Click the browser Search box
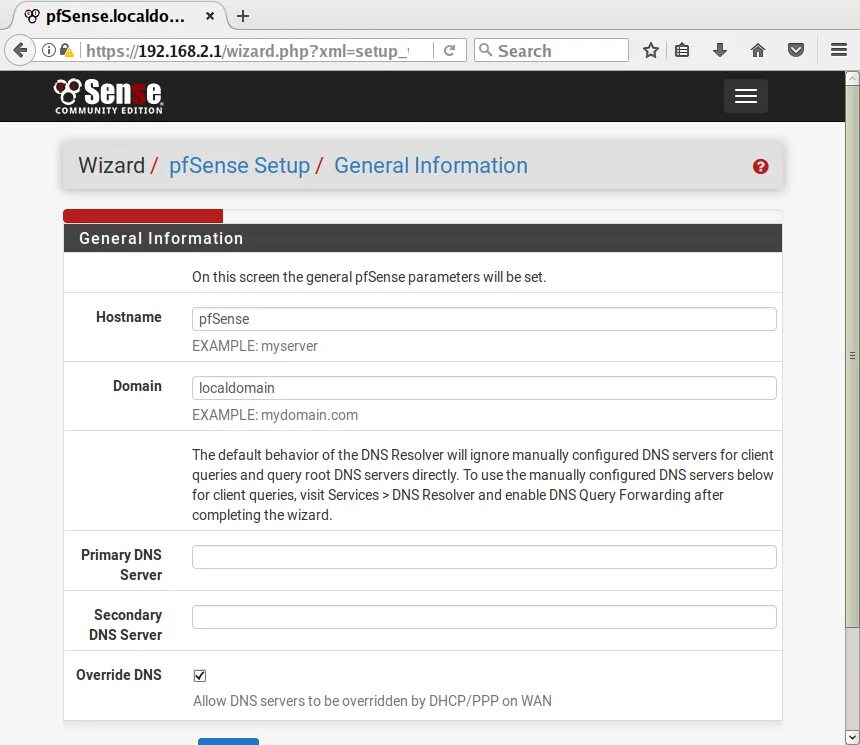Screen dimensions: 860x745 point(551,50)
